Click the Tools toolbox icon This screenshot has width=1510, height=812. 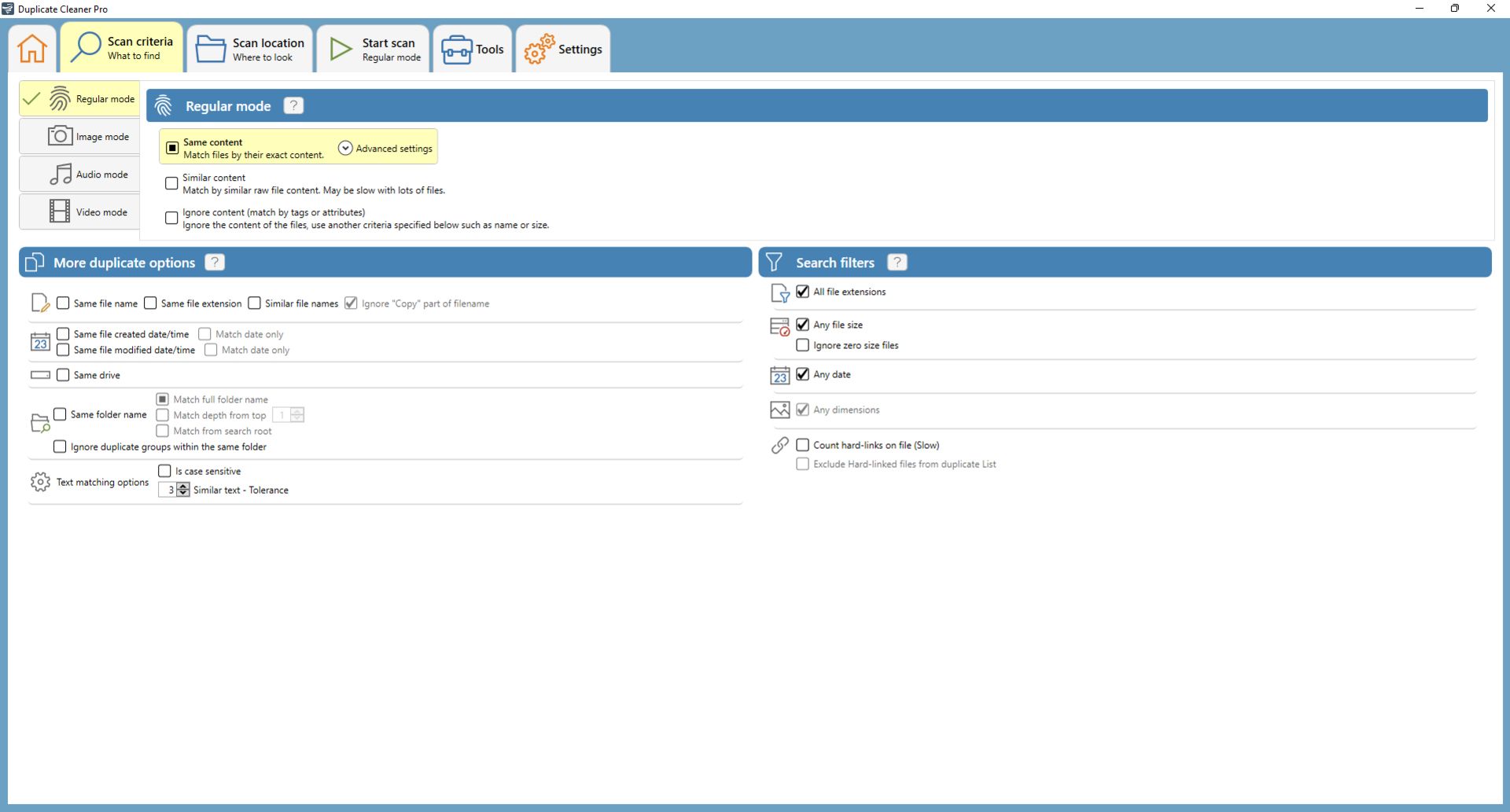click(x=457, y=50)
